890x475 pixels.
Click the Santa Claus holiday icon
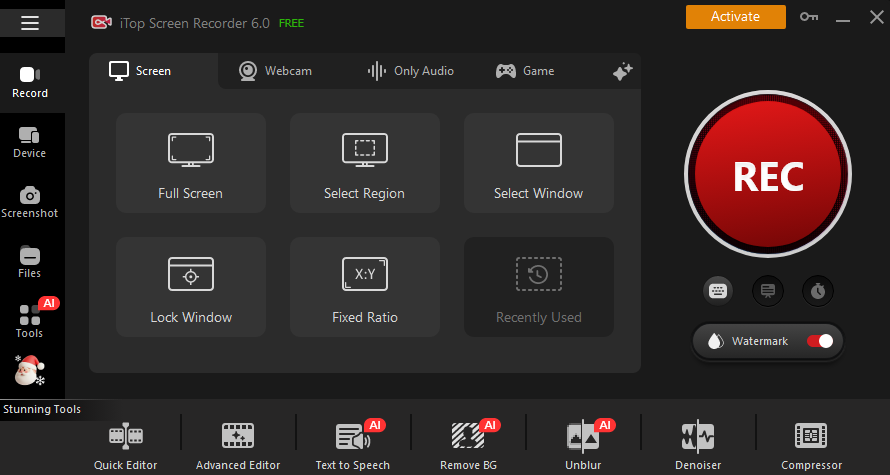tap(29, 371)
